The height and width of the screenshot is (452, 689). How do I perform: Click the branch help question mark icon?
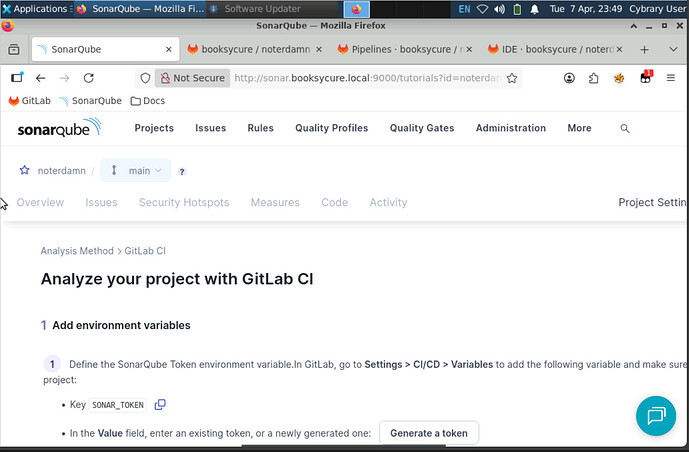pyautogui.click(x=182, y=171)
